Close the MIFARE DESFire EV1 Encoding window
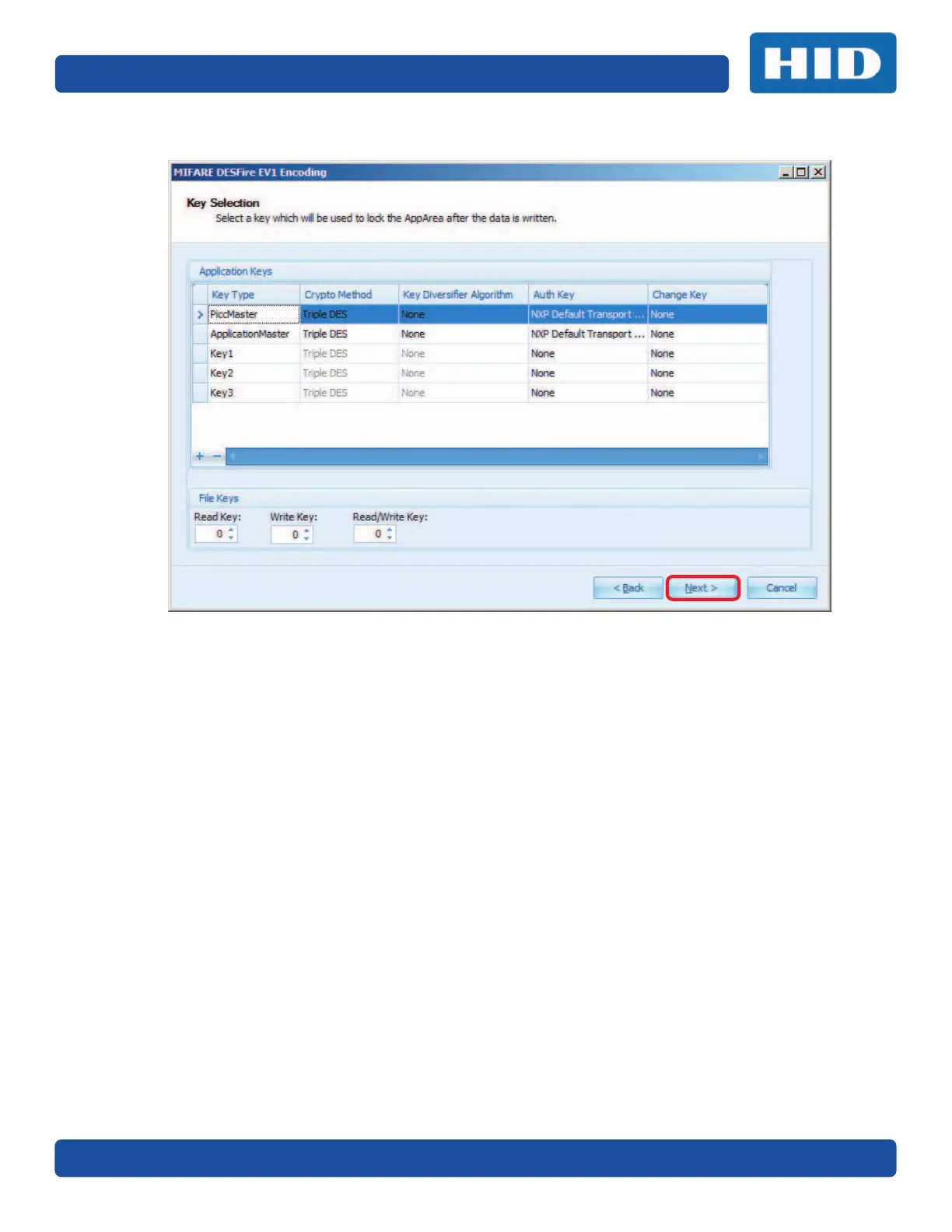The width and height of the screenshot is (952, 1232). pos(818,172)
